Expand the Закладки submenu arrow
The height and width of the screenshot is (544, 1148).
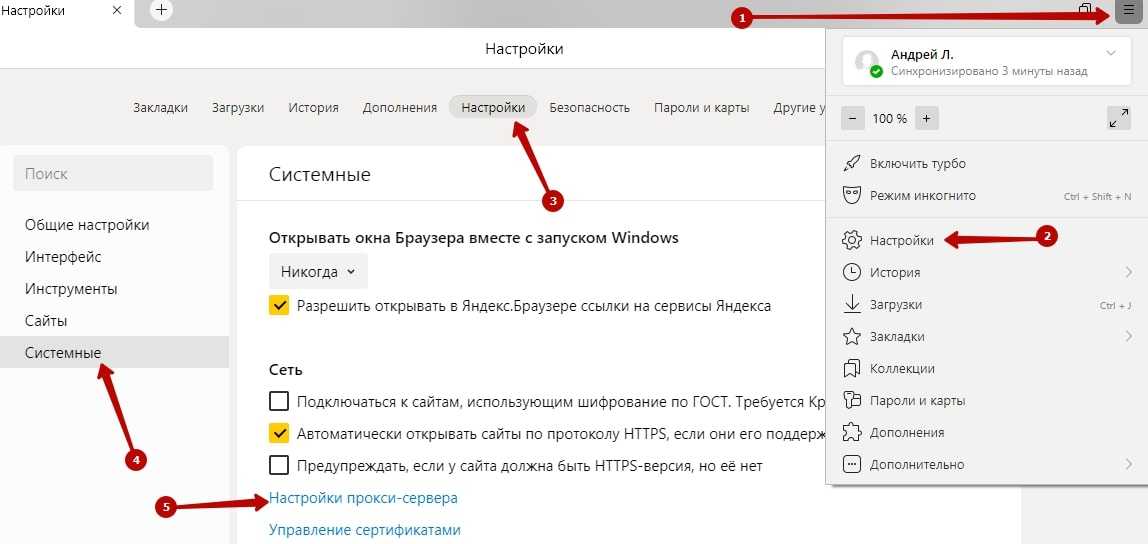[x=1128, y=337]
